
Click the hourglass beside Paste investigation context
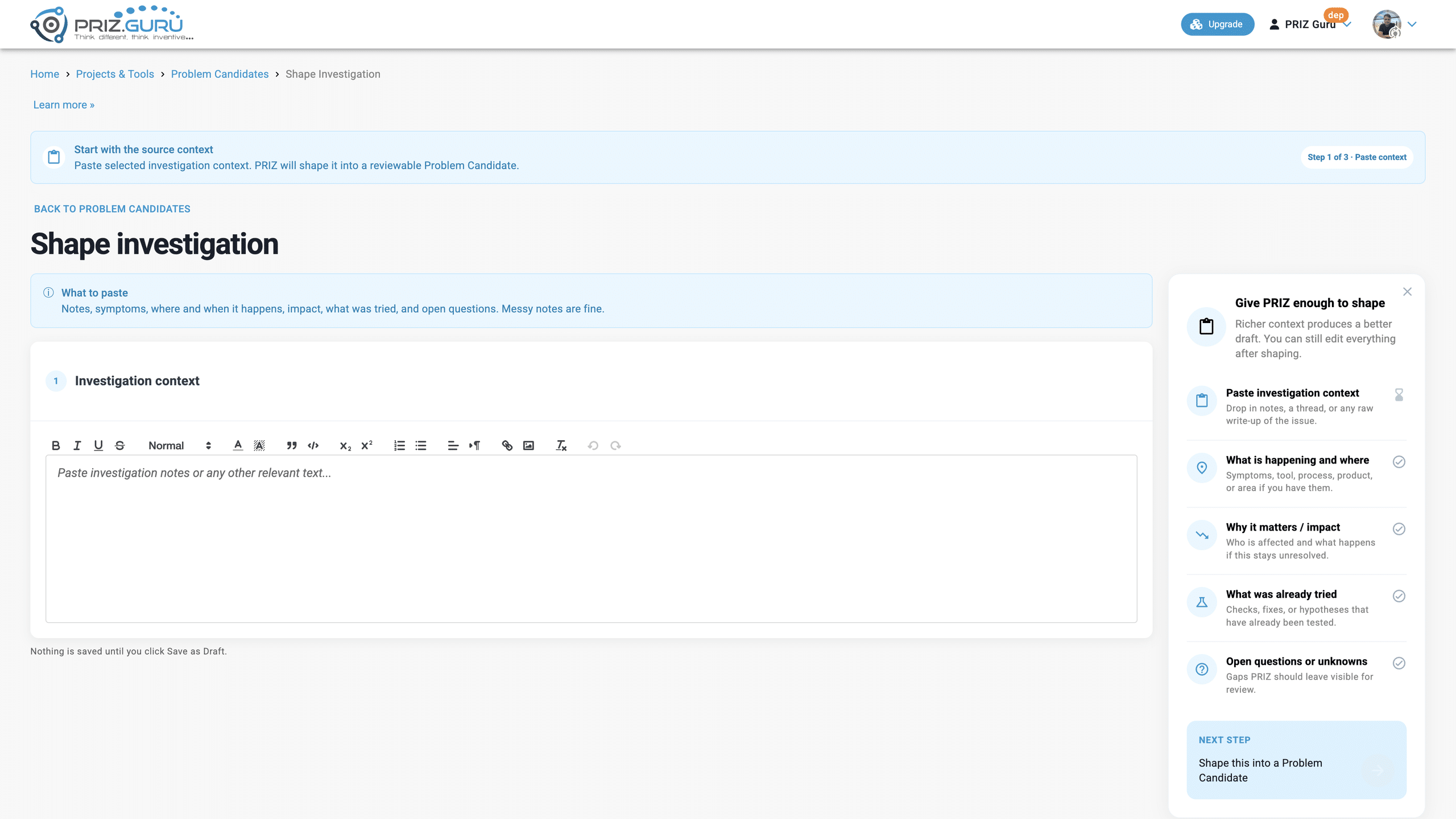[x=1399, y=395]
